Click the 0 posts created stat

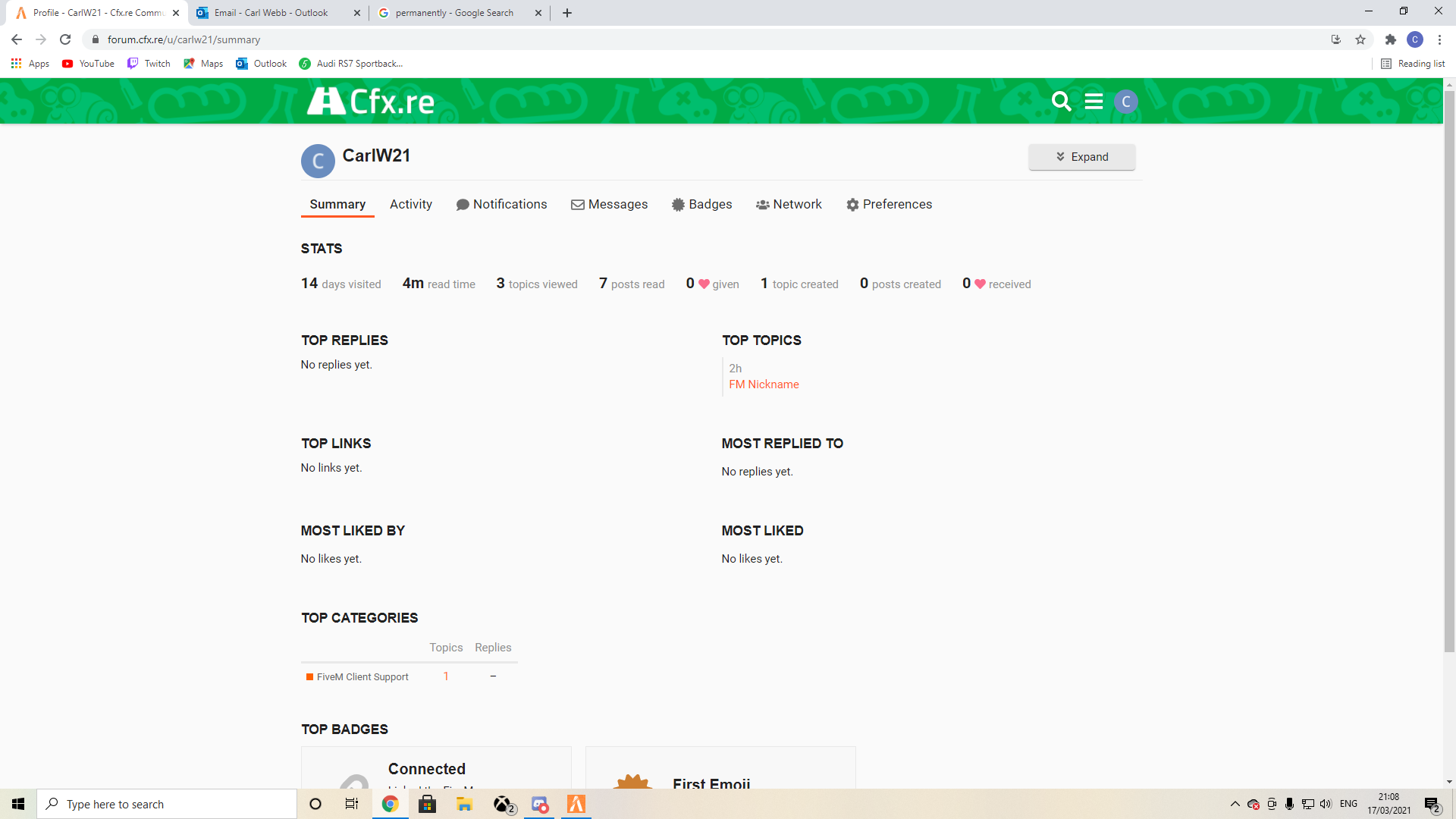tap(900, 284)
